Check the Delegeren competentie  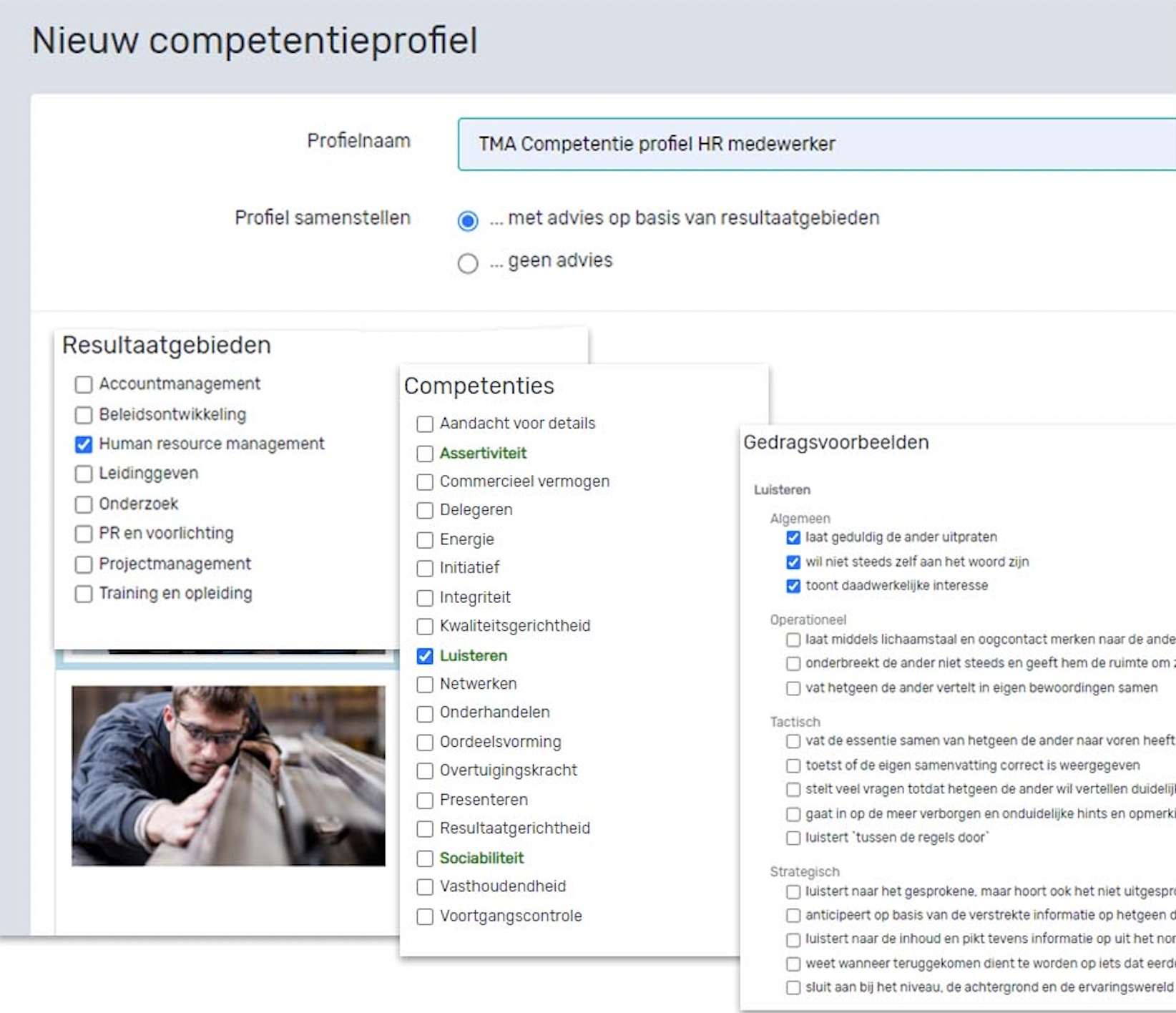click(x=424, y=511)
